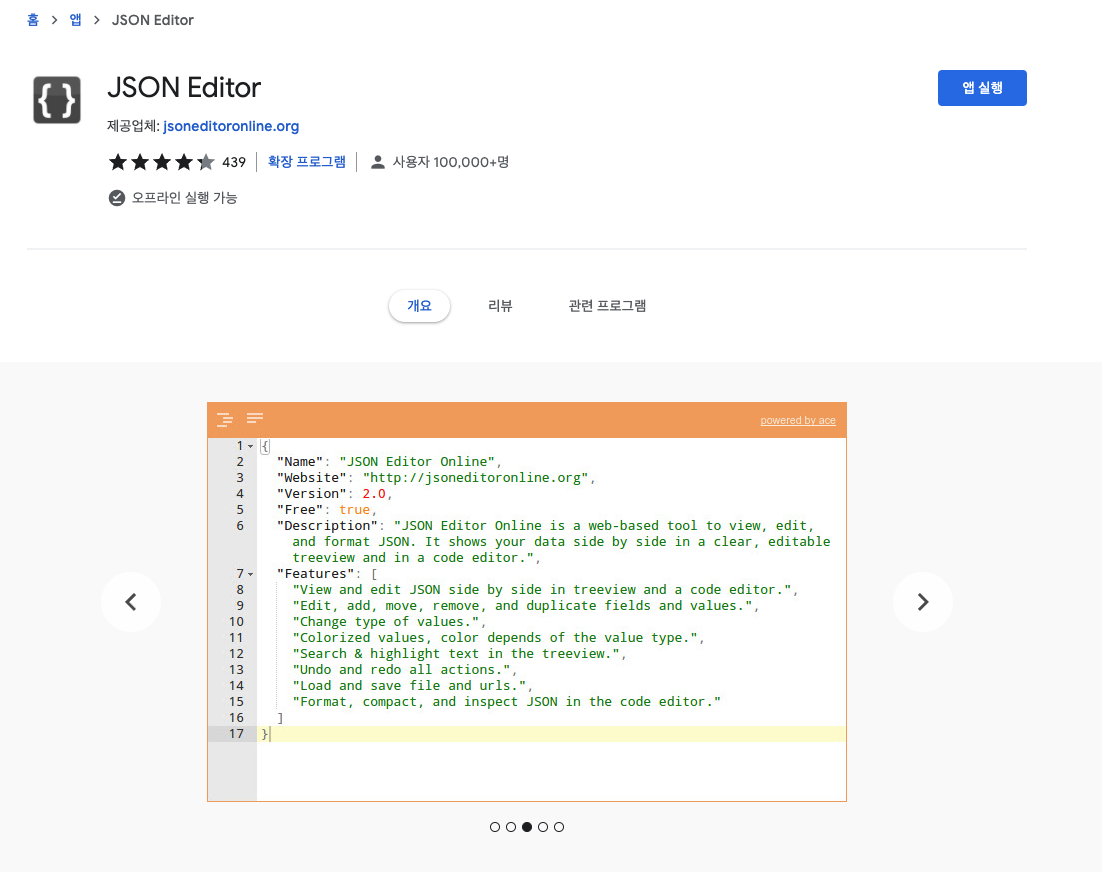Click the user count person icon
The height and width of the screenshot is (872, 1102).
pos(377,162)
